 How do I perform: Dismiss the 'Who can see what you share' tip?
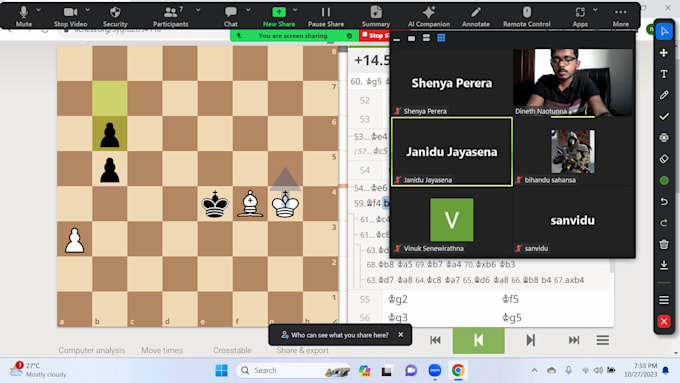[401, 334]
